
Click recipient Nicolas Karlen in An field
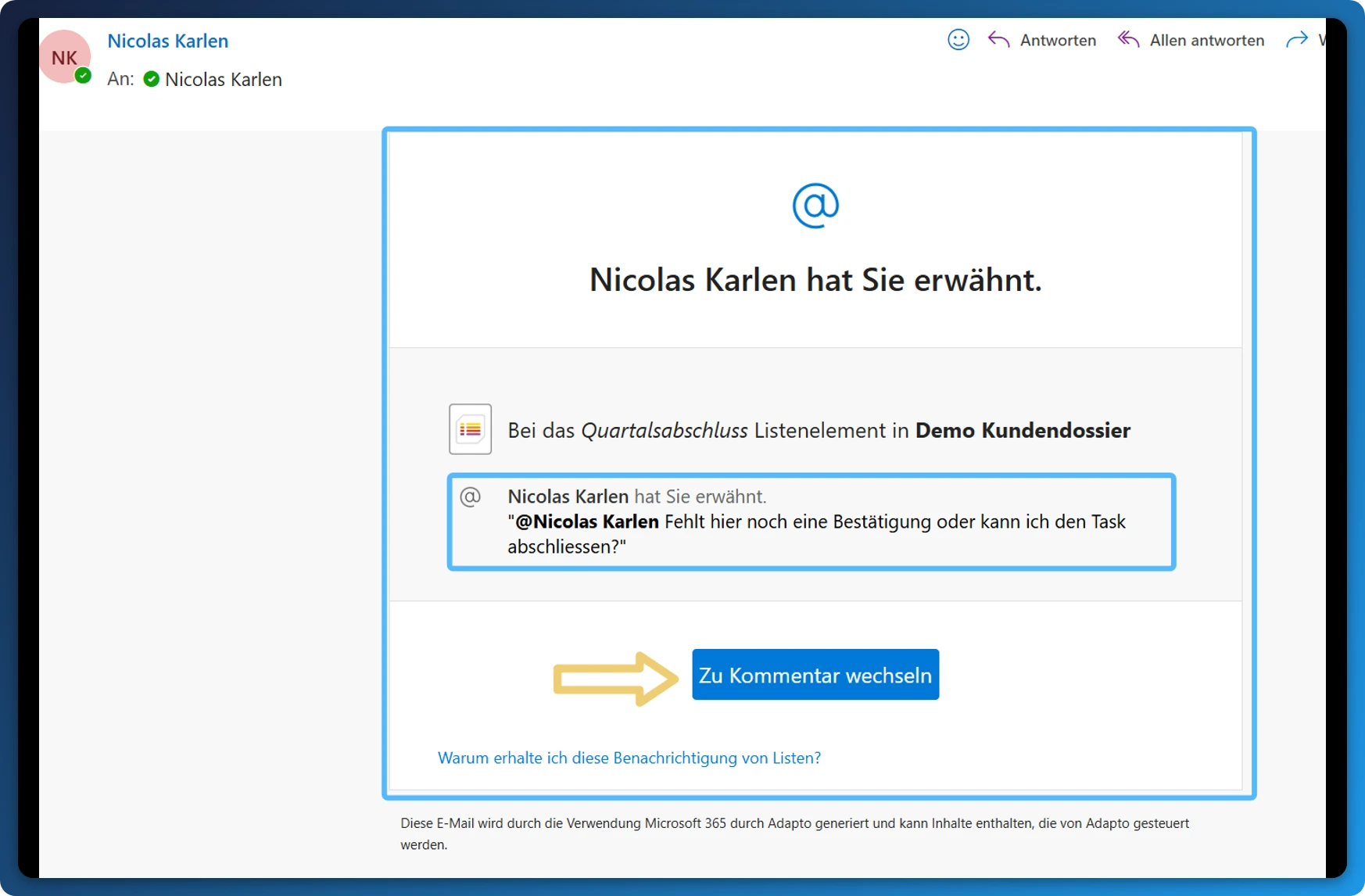pyautogui.click(x=224, y=79)
